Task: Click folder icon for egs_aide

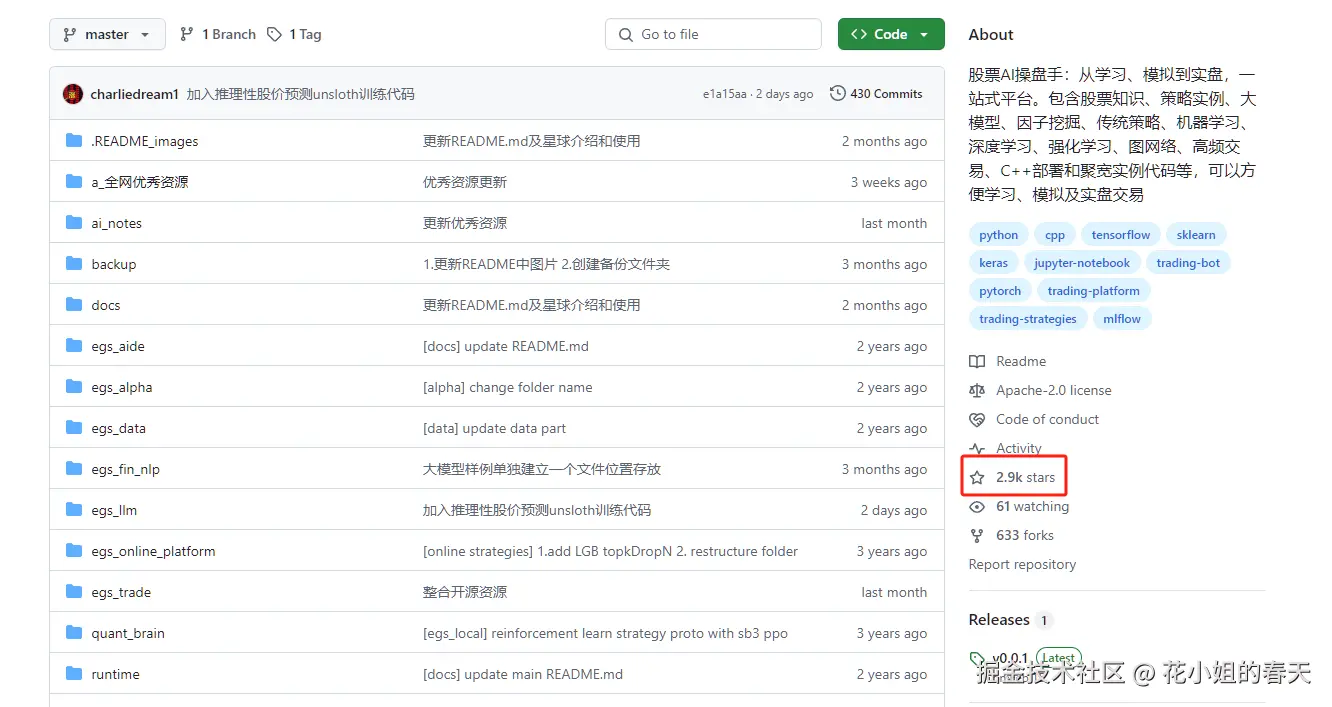Action: [74, 346]
